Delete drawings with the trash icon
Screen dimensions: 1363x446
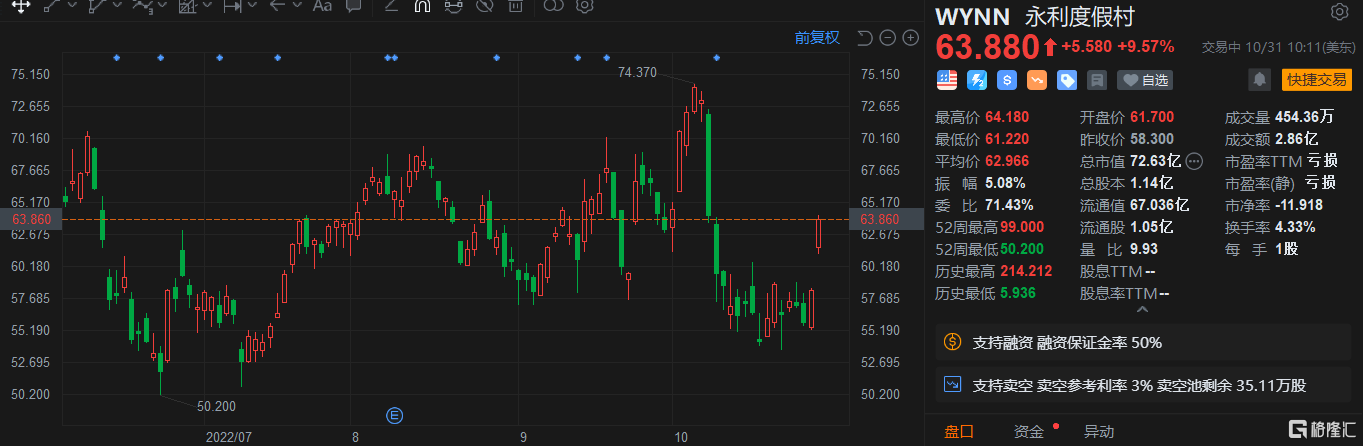pos(514,6)
